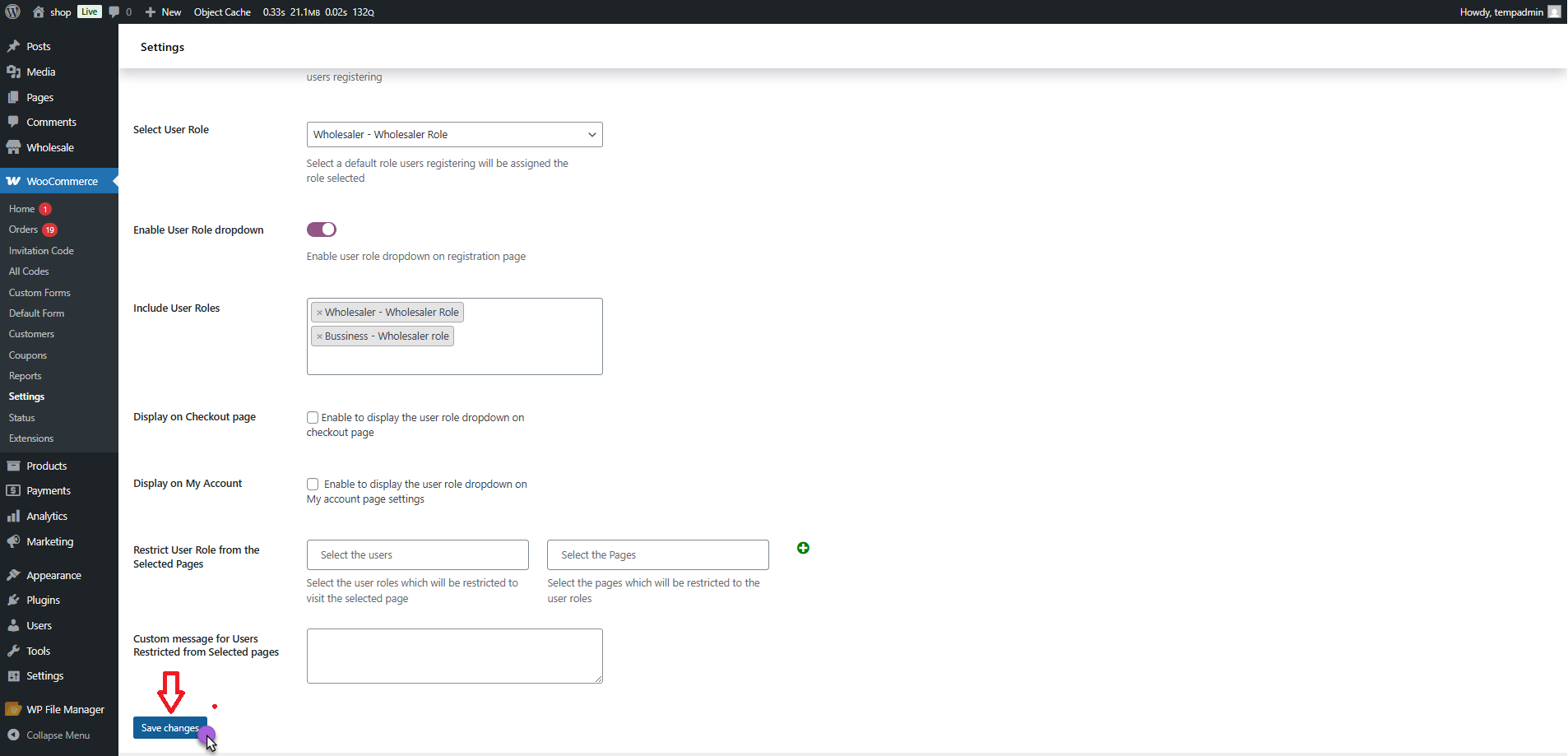Switch to the Orders submenu under WooCommerce
The image size is (1568, 756).
tap(25, 230)
